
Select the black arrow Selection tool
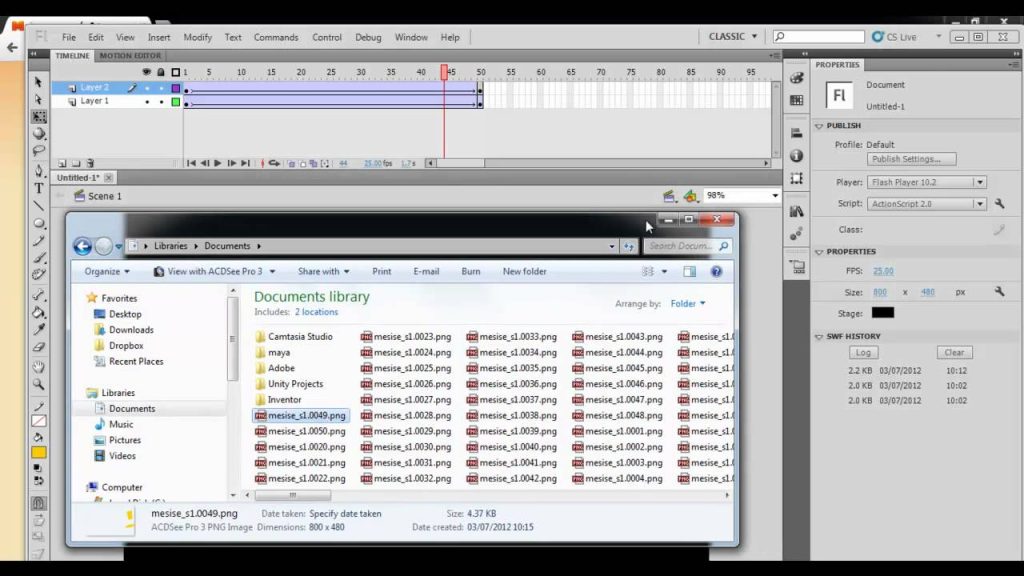pos(39,82)
